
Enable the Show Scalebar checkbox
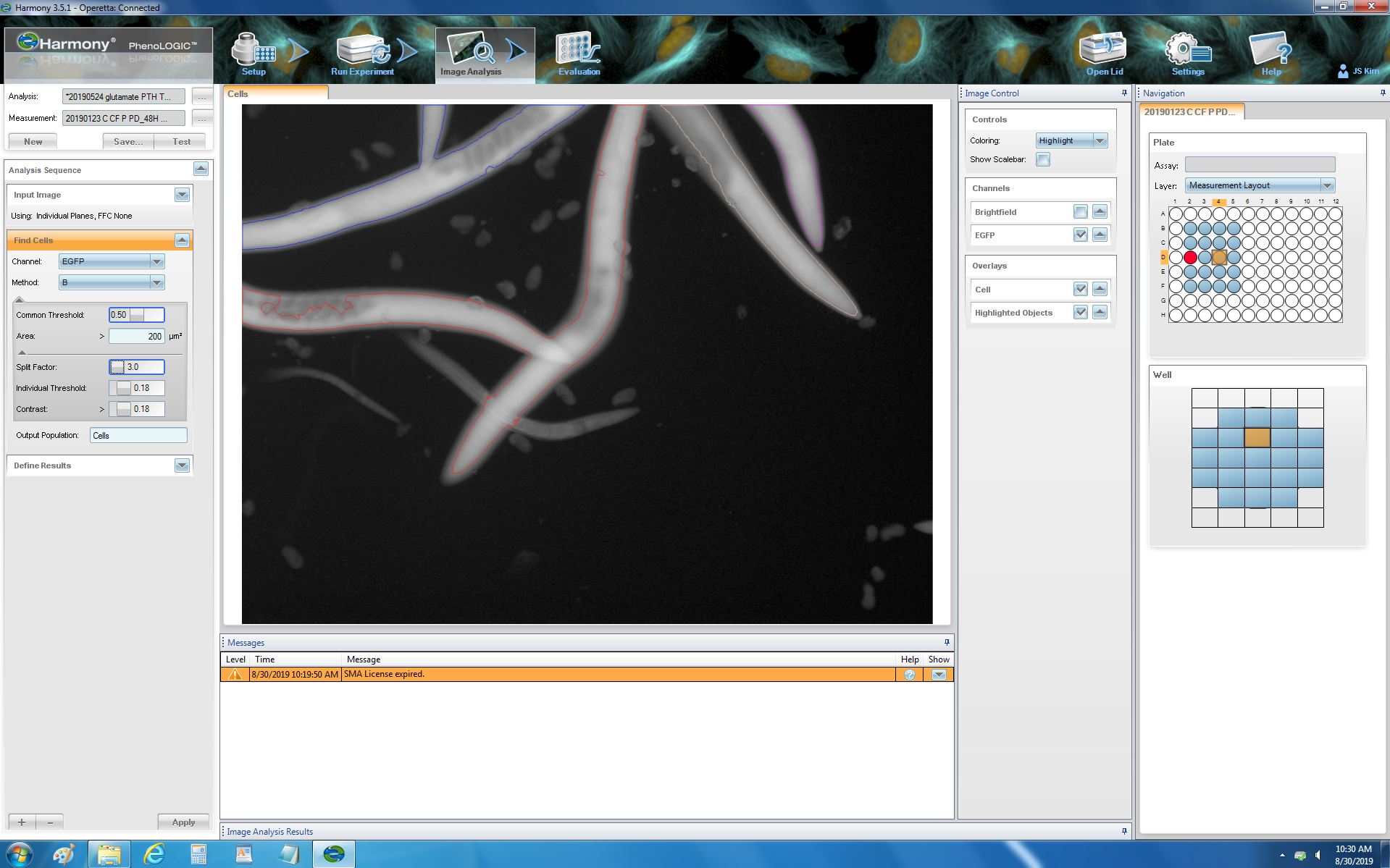(1042, 159)
